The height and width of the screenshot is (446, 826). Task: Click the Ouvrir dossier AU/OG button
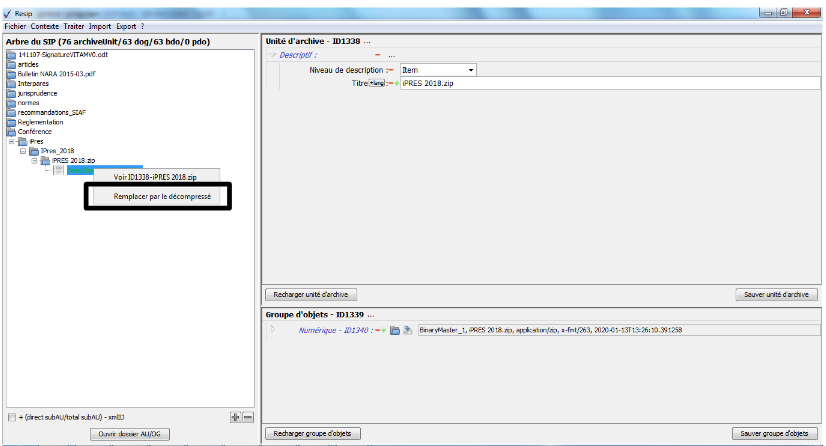pos(129,433)
